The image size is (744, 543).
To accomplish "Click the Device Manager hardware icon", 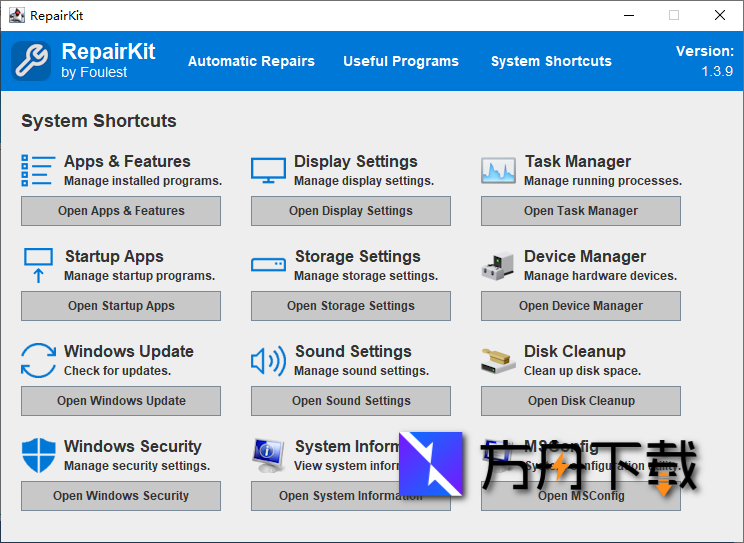I will tap(498, 266).
